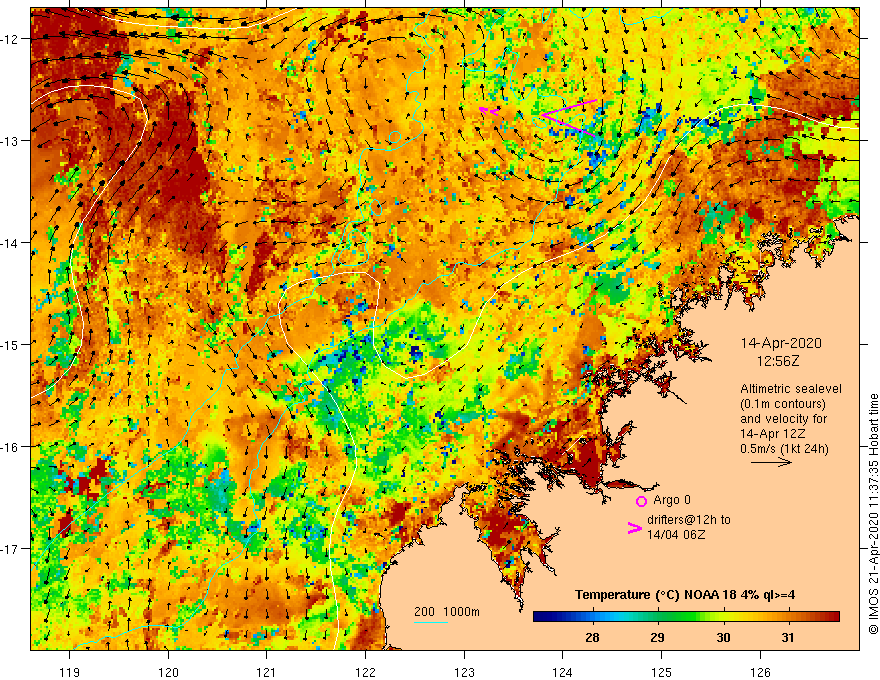Image resolution: width=880 pixels, height=680 pixels.
Task: Click the '200 1000m' depth label
Action: point(447,612)
